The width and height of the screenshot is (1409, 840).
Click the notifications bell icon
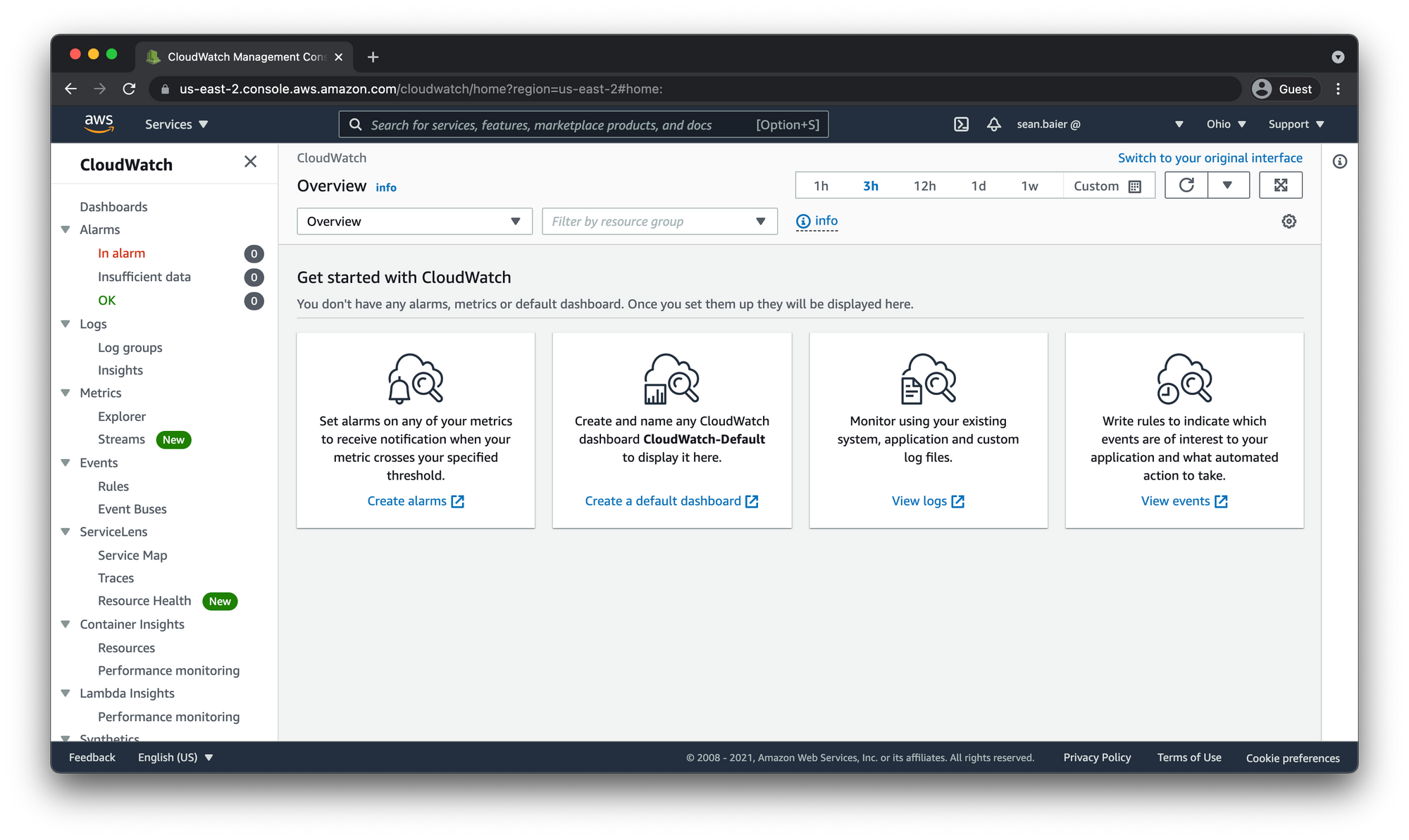click(x=993, y=125)
